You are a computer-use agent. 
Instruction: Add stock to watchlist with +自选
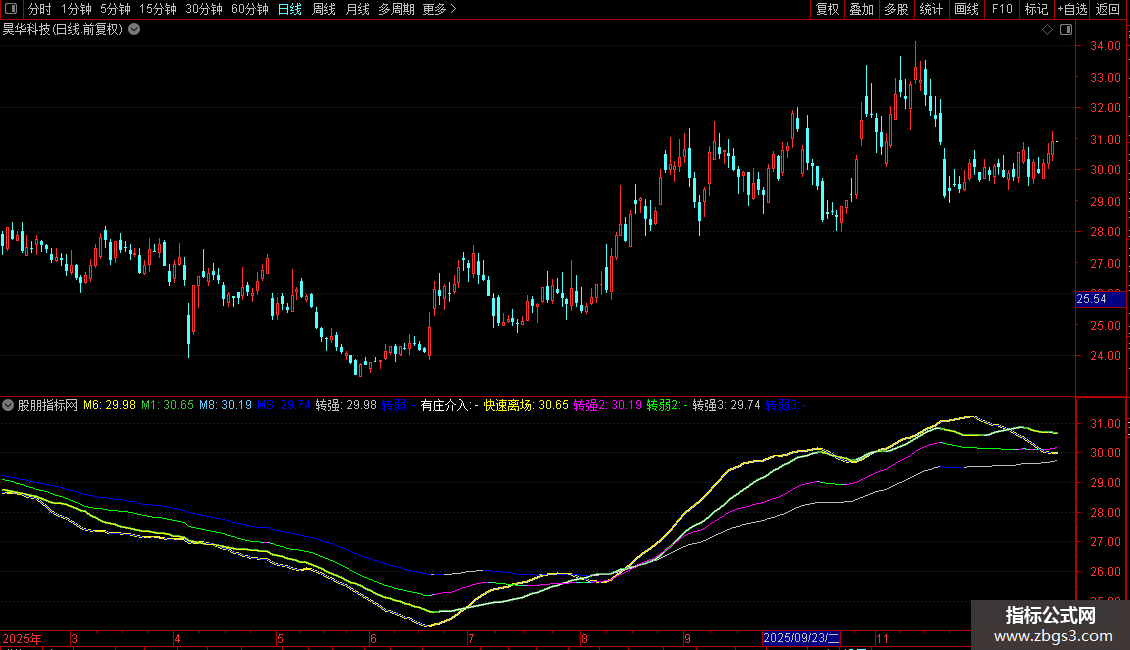pyautogui.click(x=1071, y=9)
